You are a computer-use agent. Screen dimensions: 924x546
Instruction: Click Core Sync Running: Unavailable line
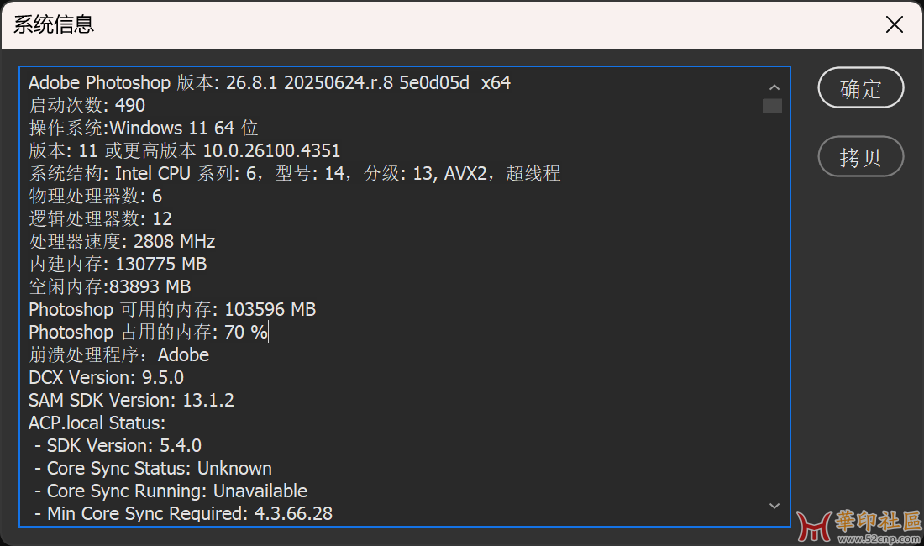(171, 491)
